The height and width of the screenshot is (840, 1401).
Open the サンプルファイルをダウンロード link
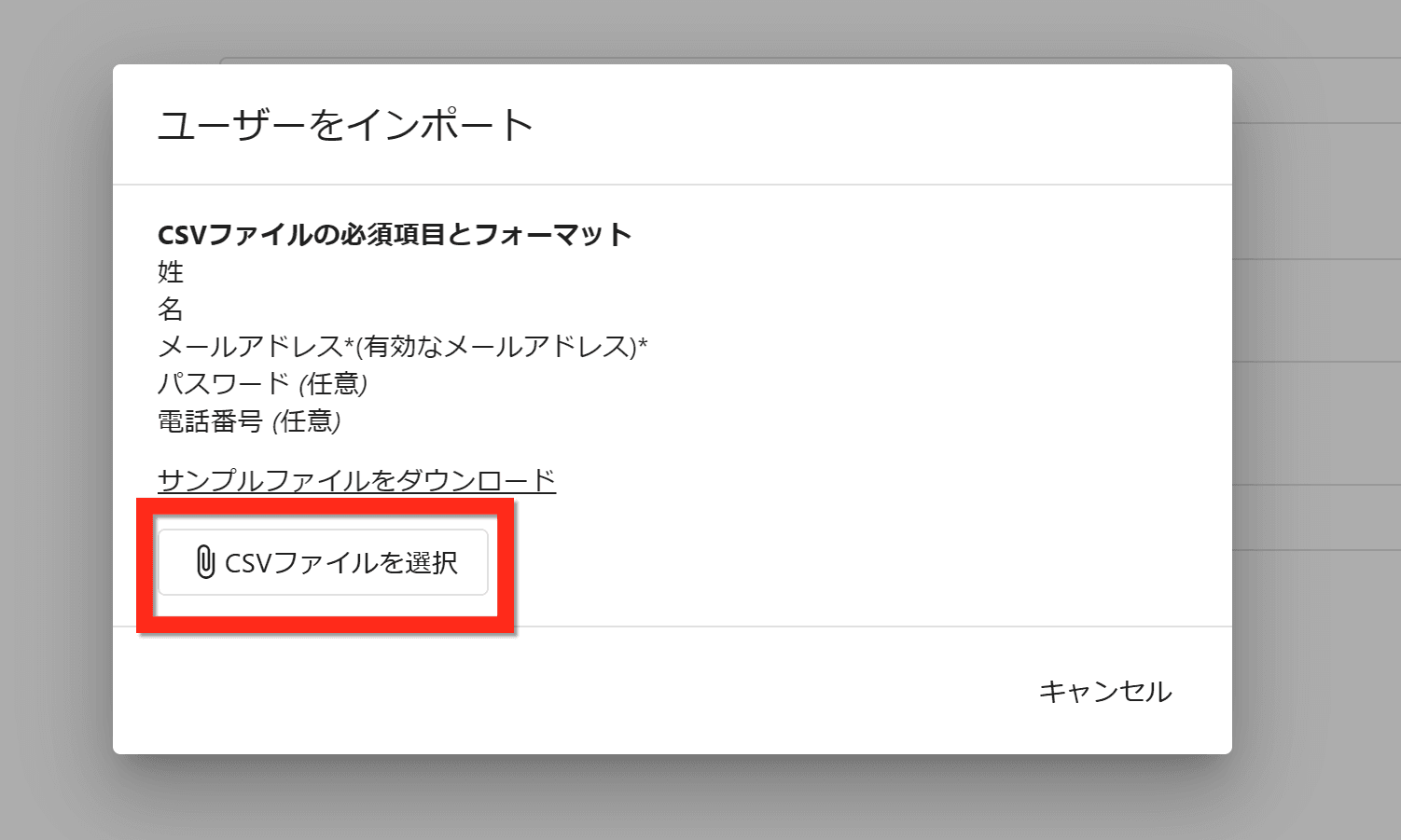coord(356,480)
